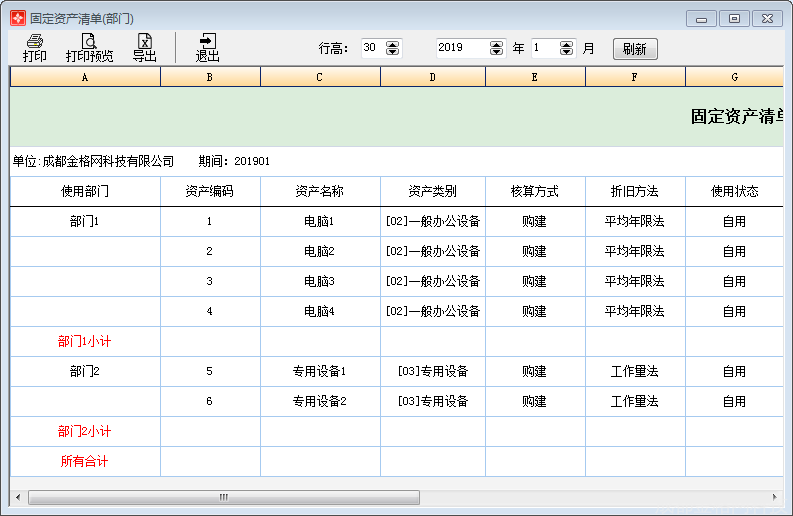The image size is (793, 516).
Task: Select column header D
Action: click(433, 77)
